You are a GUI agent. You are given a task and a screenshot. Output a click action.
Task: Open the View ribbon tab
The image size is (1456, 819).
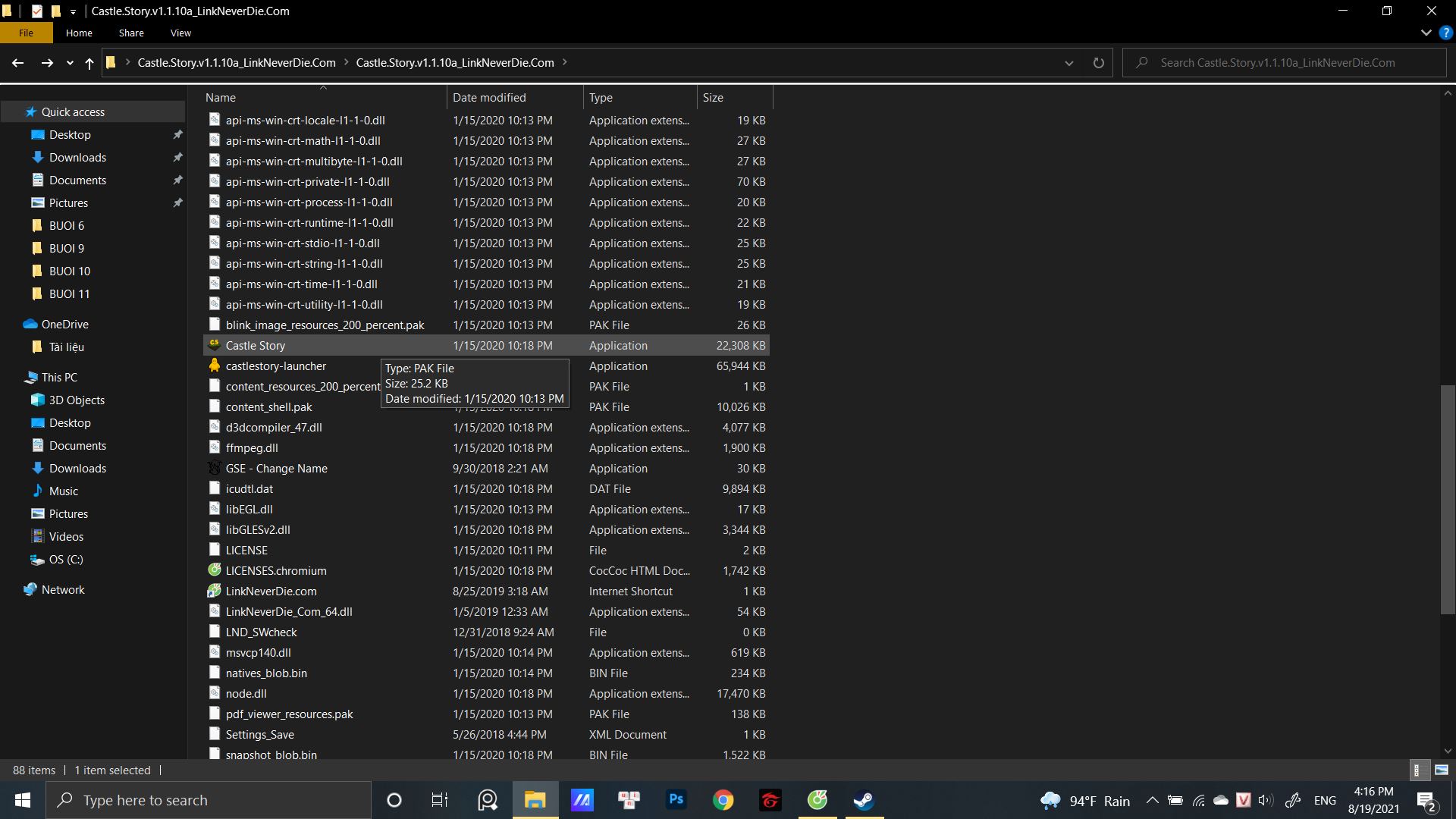click(x=180, y=33)
